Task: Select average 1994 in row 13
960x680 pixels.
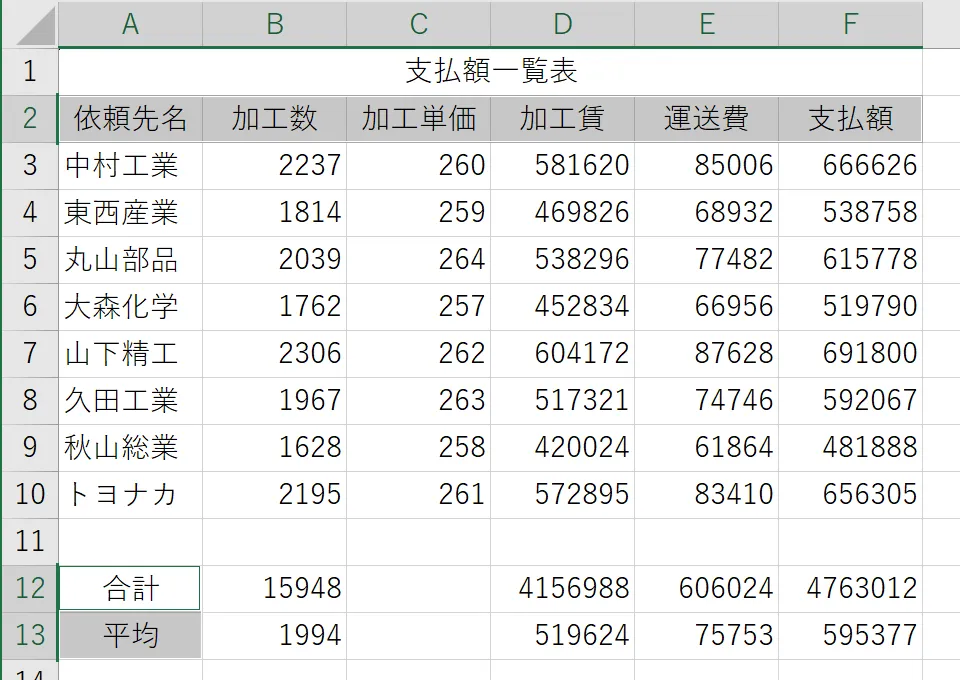Action: click(274, 636)
